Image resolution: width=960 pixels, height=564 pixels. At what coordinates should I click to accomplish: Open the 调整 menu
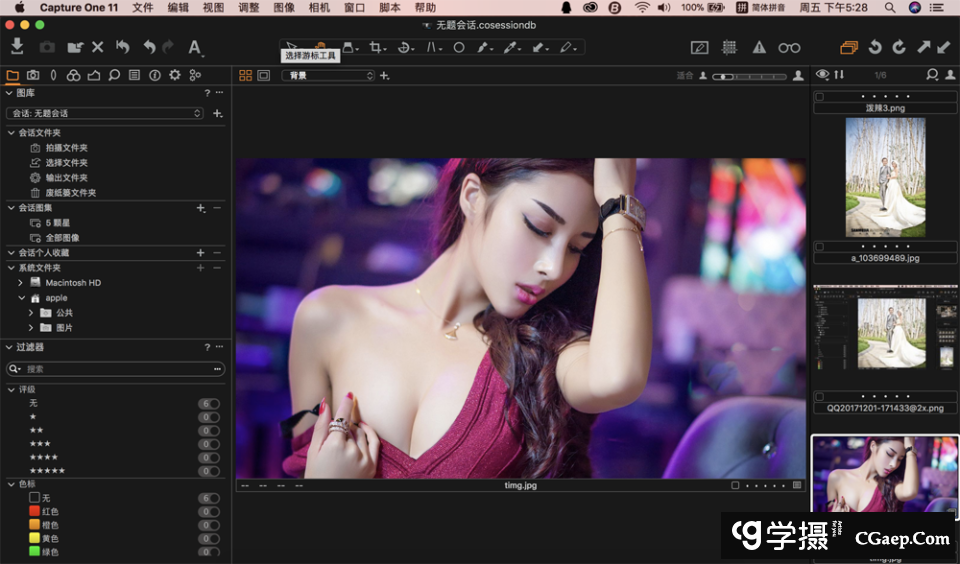pos(249,8)
